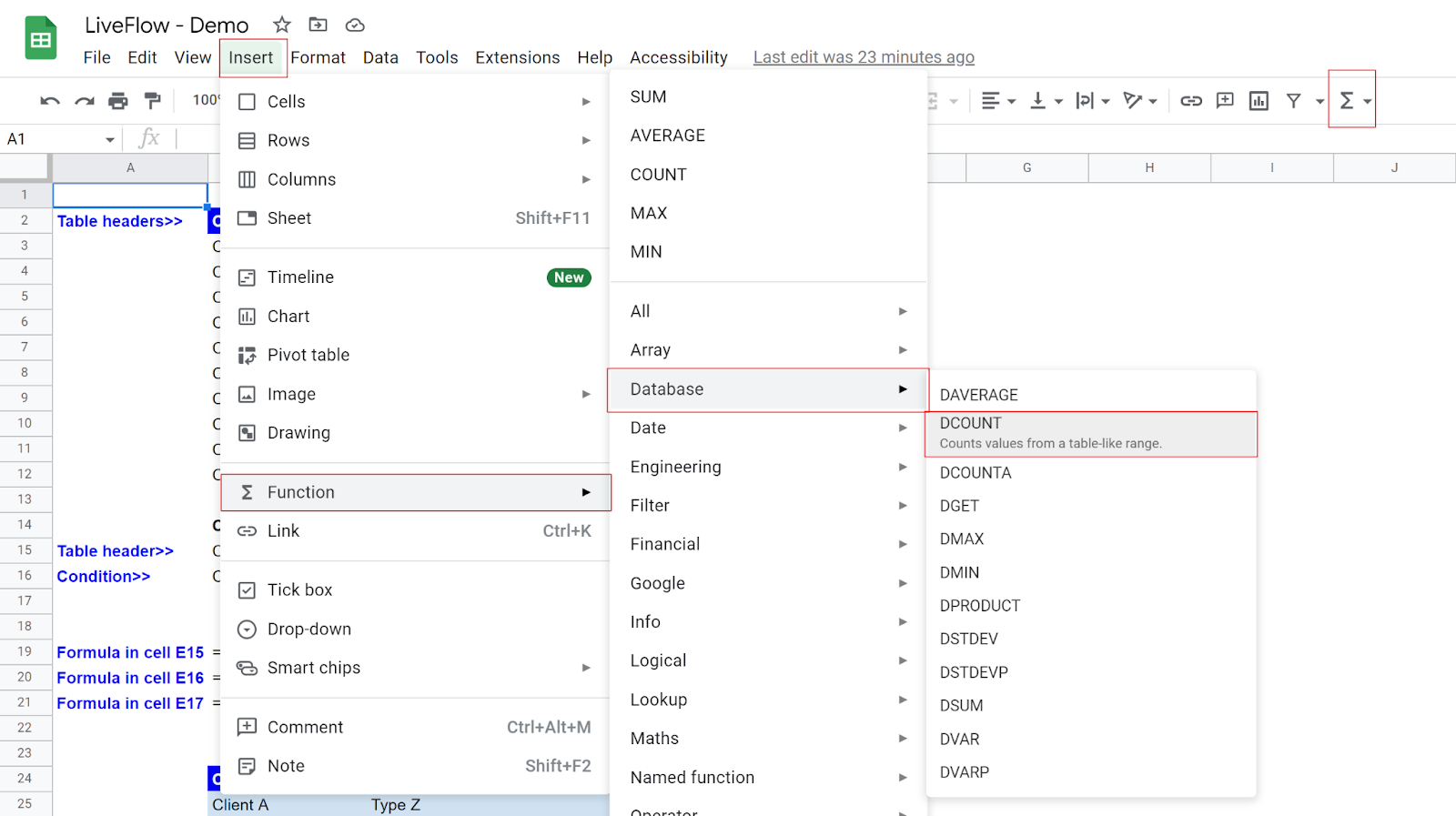This screenshot has height=816, width=1456.
Task: Select Timeline from Insert menu
Action: click(414, 277)
